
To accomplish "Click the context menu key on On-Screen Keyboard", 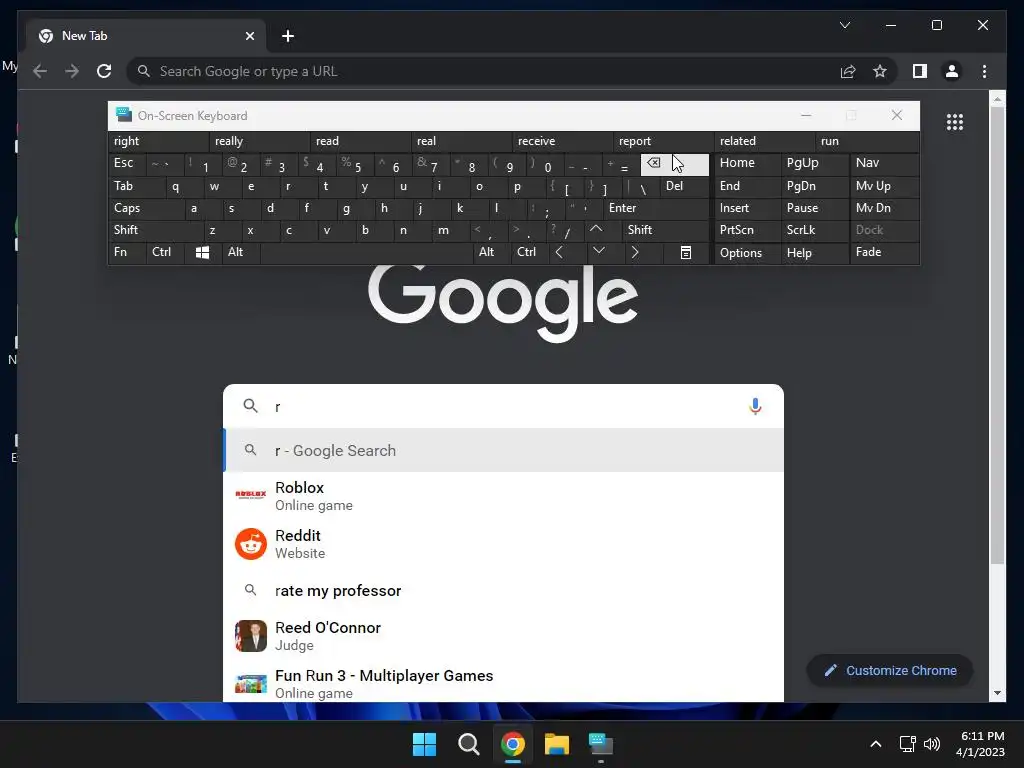I will pos(686,253).
